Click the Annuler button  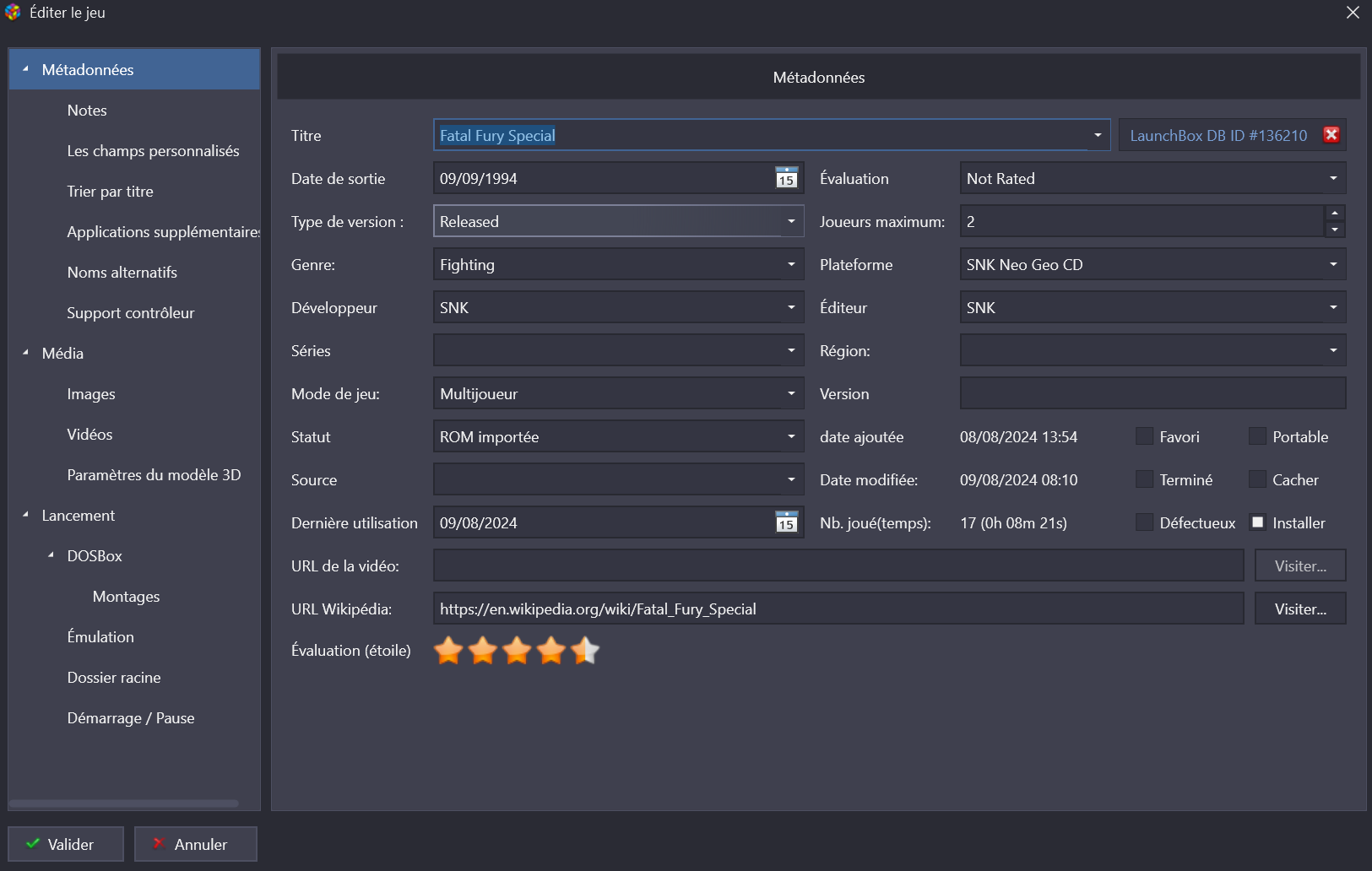coord(196,844)
